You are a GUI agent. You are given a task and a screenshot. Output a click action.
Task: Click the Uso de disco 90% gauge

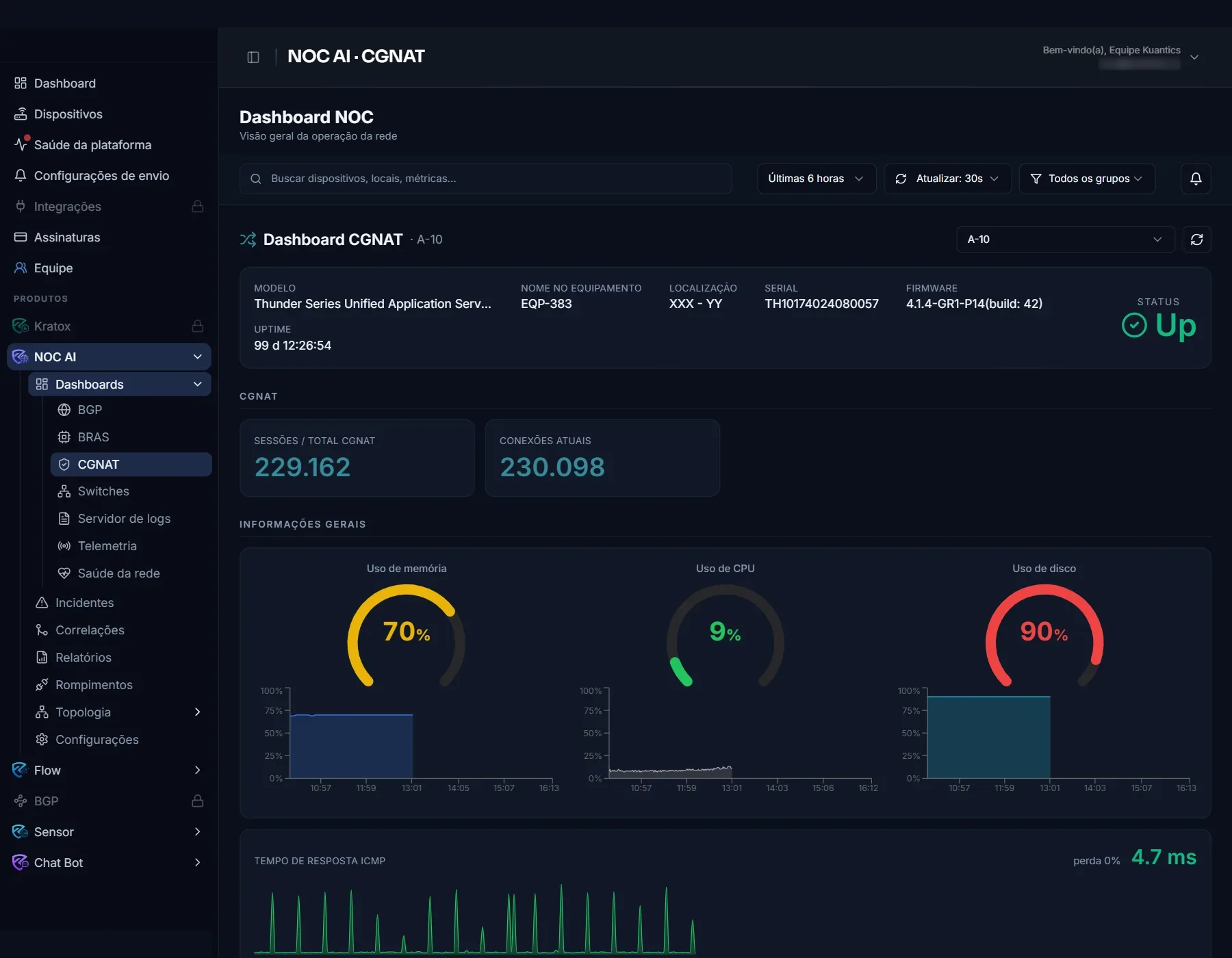(1044, 635)
